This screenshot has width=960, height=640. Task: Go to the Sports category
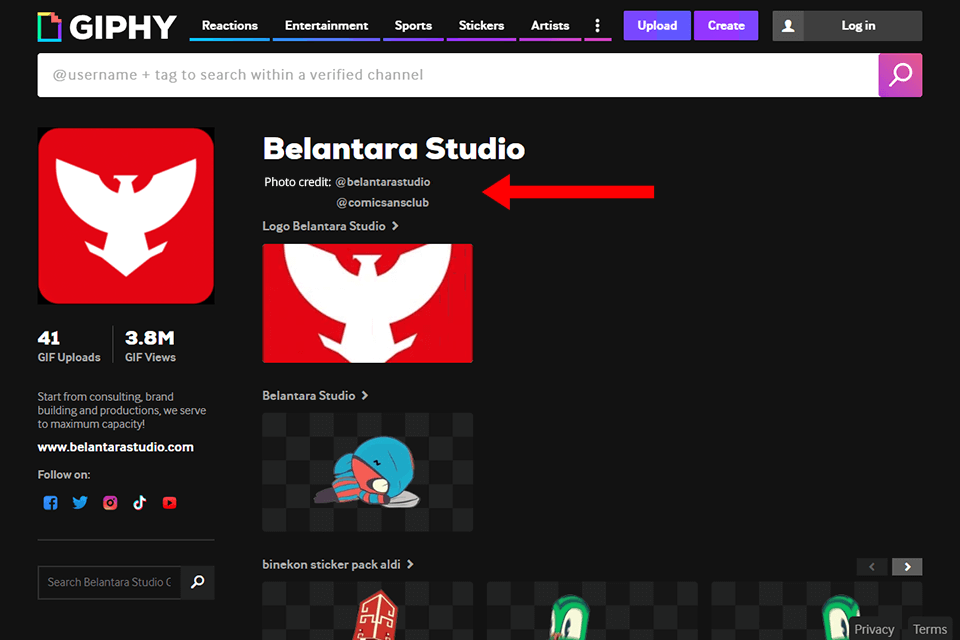[413, 26]
